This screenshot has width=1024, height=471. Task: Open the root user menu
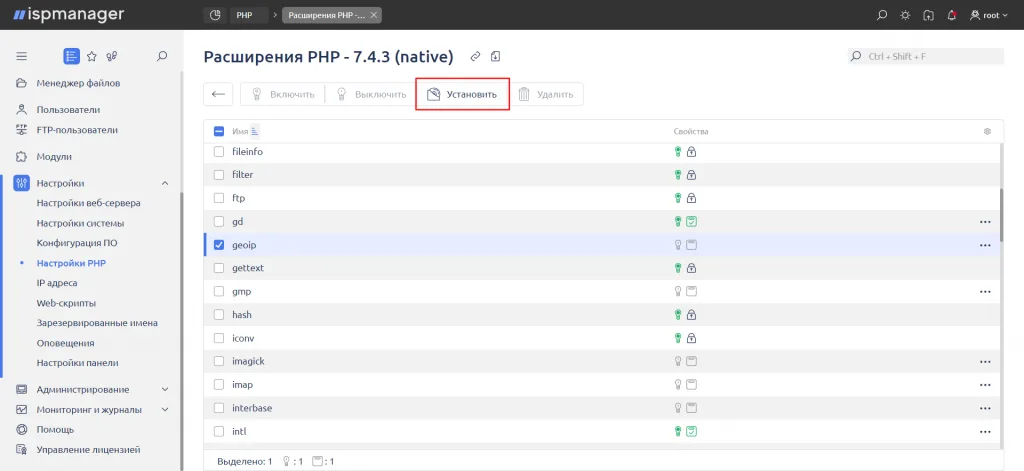[989, 15]
